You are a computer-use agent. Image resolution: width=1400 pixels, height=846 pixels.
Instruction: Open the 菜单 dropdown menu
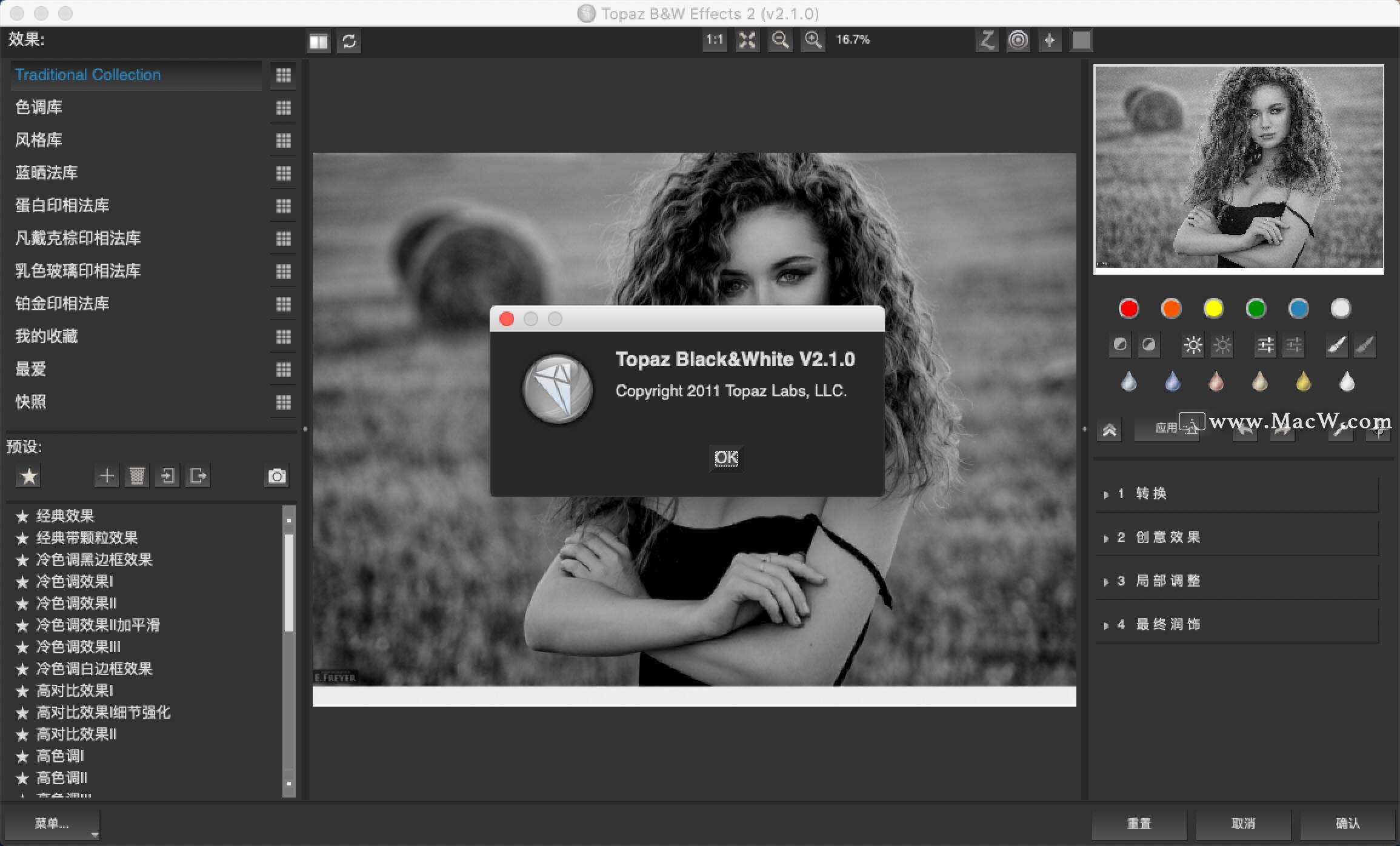click(x=52, y=824)
